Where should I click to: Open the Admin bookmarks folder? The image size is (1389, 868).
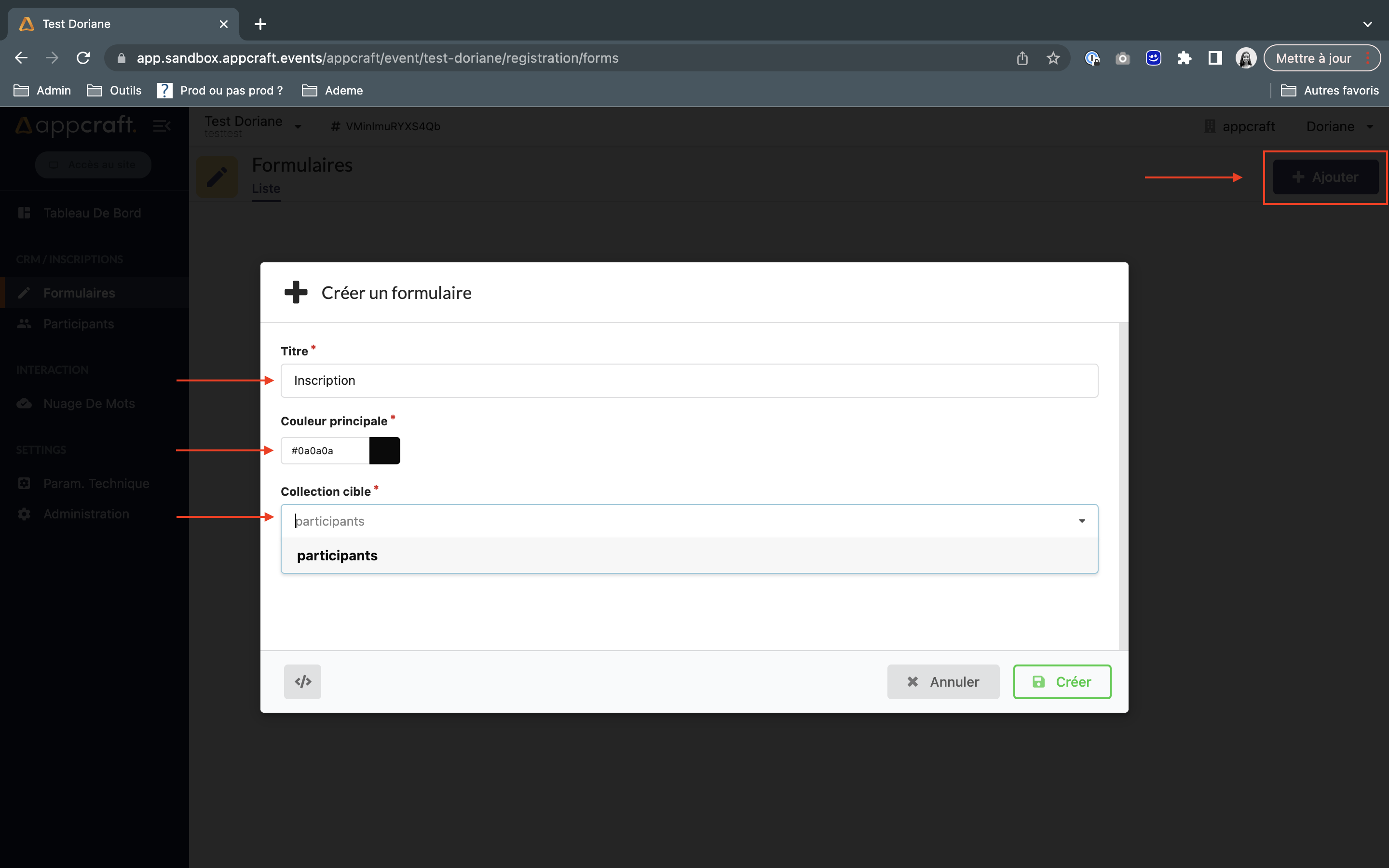point(42,90)
